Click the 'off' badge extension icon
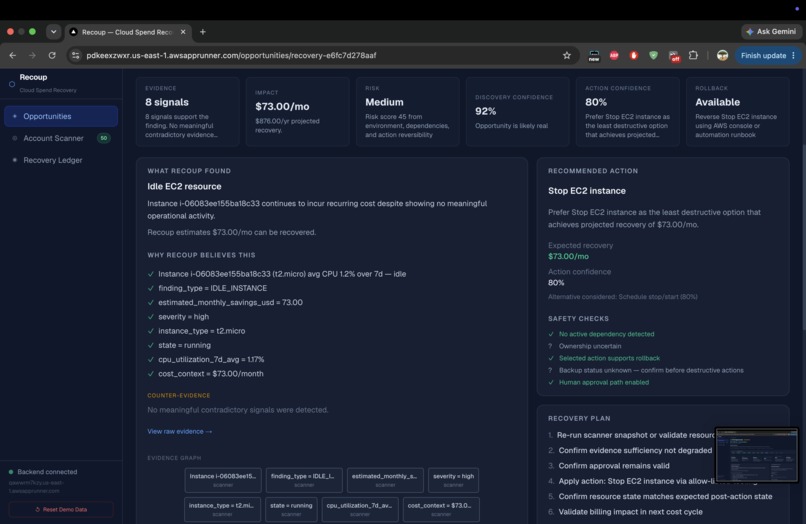The image size is (806, 524). coord(673,56)
